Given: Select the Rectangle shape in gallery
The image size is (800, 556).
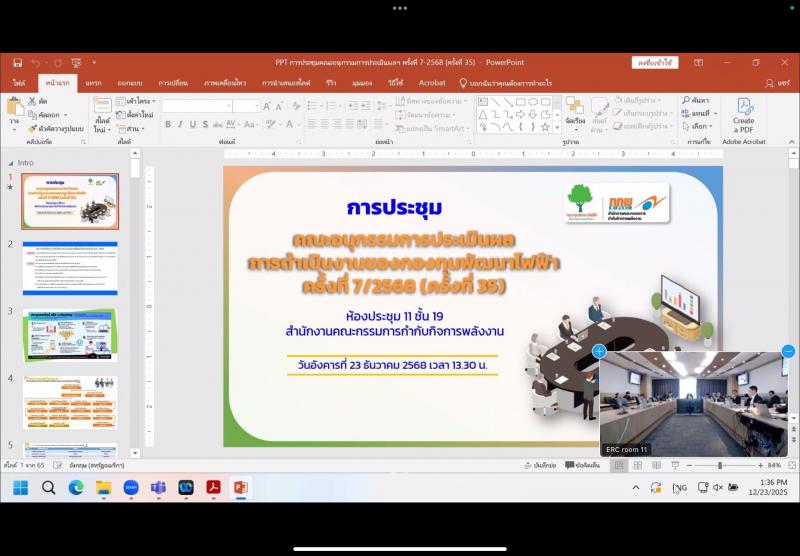Looking at the screenshot, I should pos(520,102).
